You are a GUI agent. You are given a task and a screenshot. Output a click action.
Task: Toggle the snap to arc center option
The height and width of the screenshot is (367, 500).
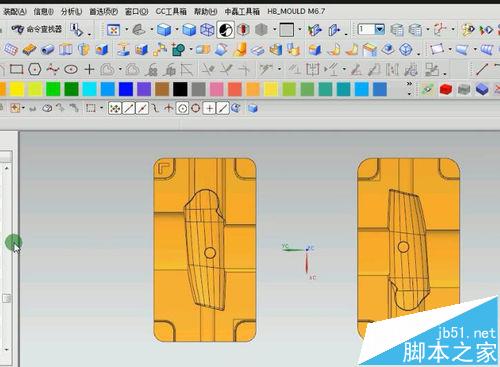coord(182,108)
